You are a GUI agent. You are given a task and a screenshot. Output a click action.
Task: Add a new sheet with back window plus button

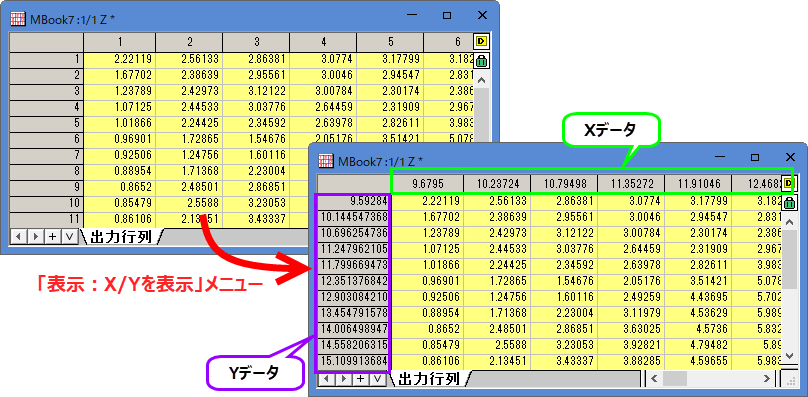coord(52,237)
